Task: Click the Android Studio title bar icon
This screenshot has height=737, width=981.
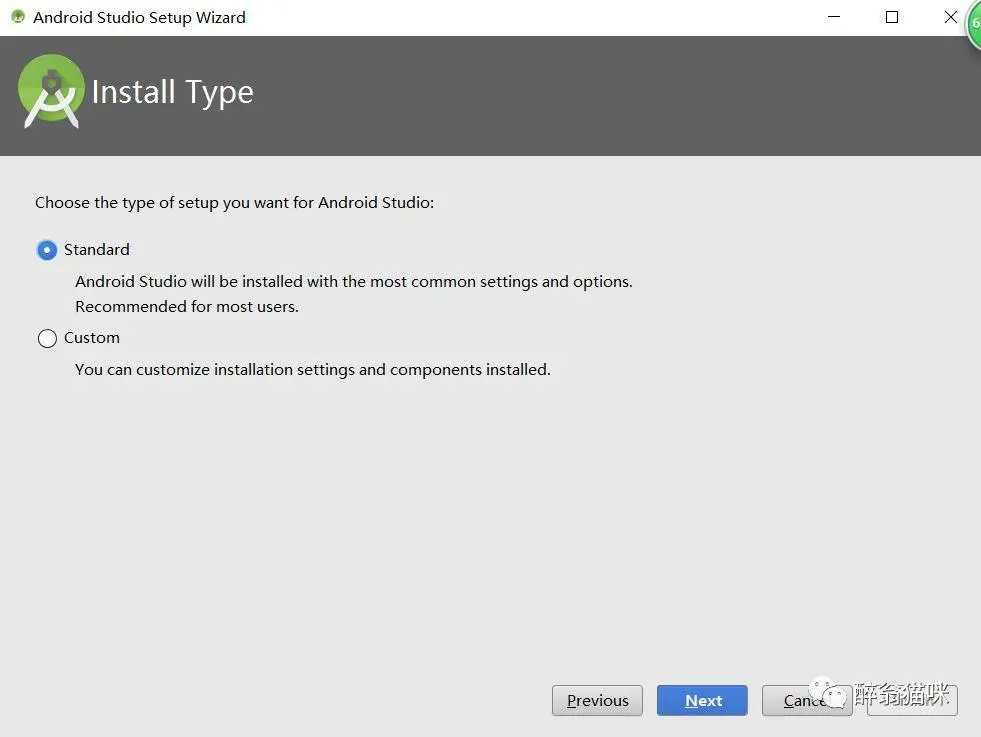Action: click(18, 17)
